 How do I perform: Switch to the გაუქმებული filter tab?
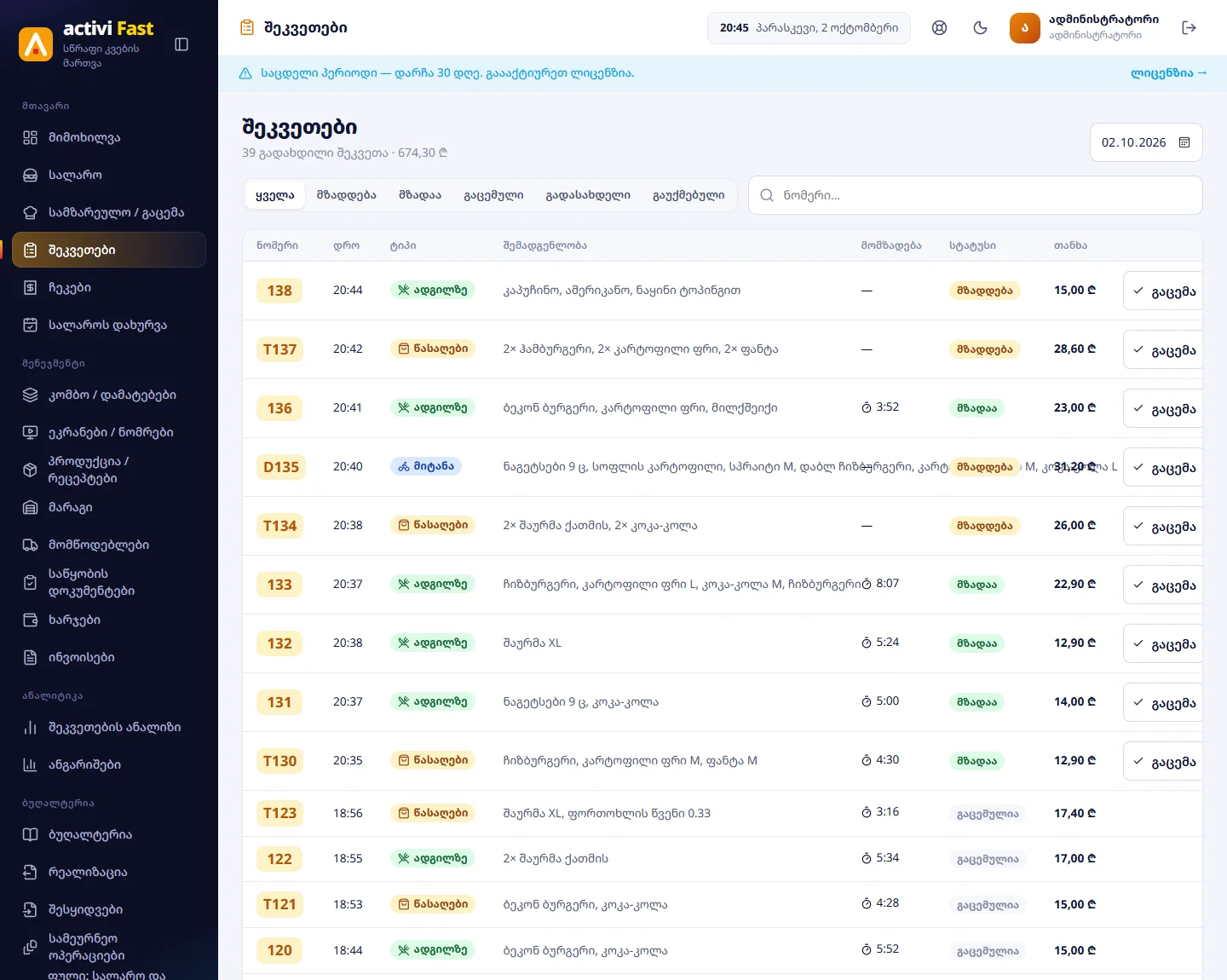click(x=688, y=195)
